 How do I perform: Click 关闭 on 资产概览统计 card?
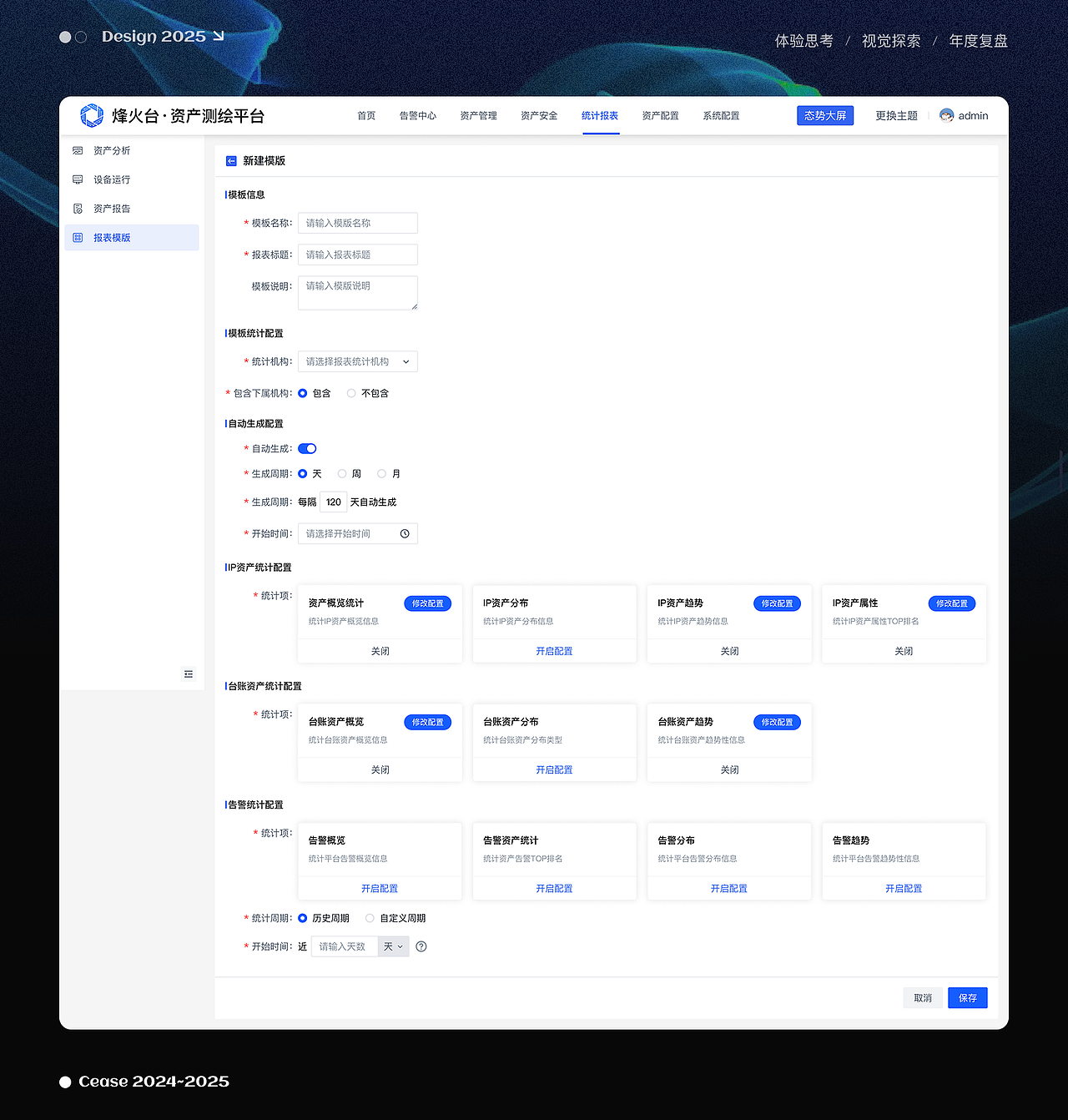click(x=380, y=651)
